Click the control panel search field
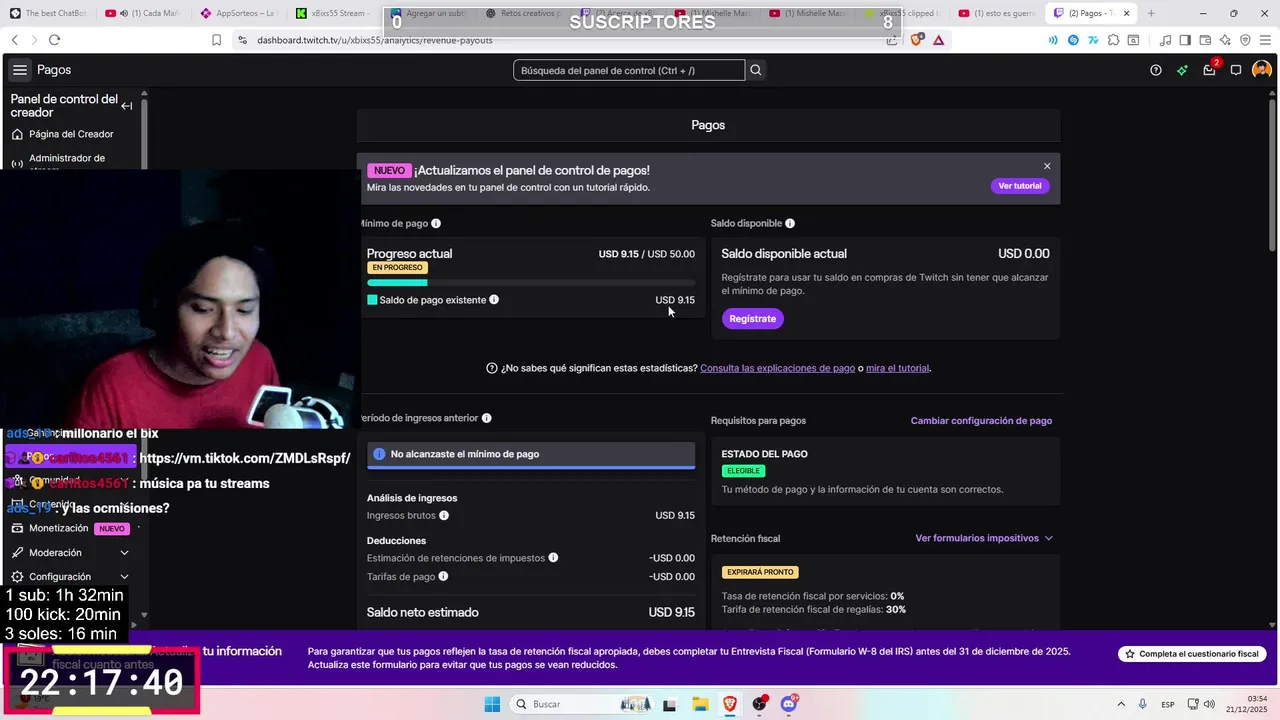The width and height of the screenshot is (1280, 720). [x=629, y=70]
